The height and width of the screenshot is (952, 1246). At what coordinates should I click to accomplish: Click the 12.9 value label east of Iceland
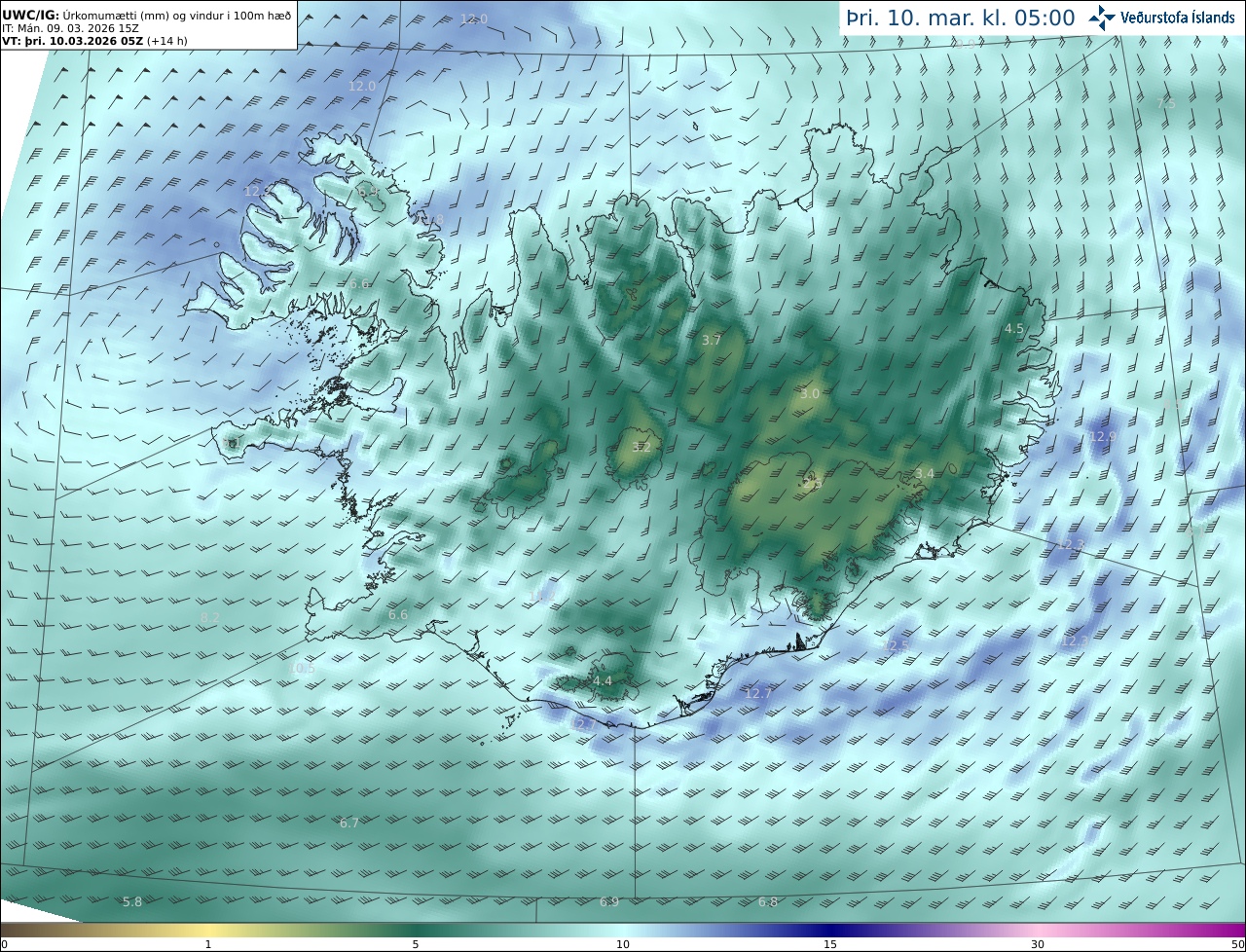click(1103, 437)
